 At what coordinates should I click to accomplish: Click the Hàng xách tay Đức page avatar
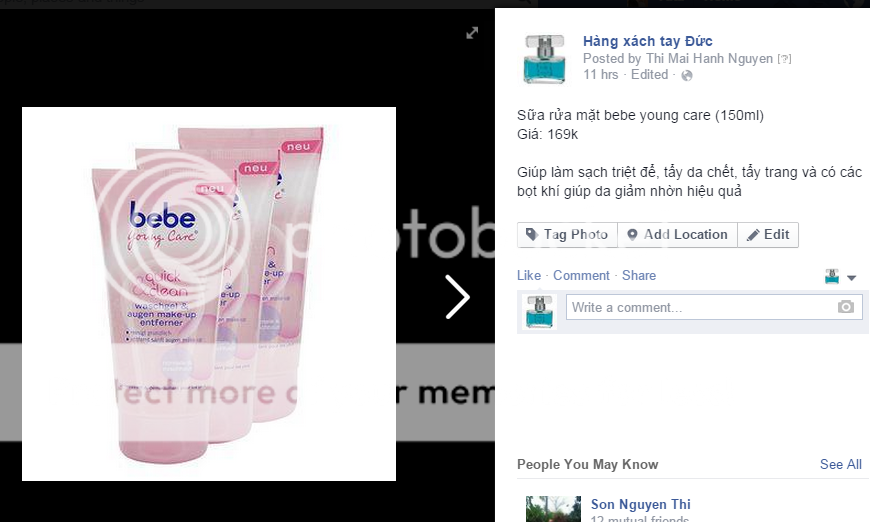(543, 58)
